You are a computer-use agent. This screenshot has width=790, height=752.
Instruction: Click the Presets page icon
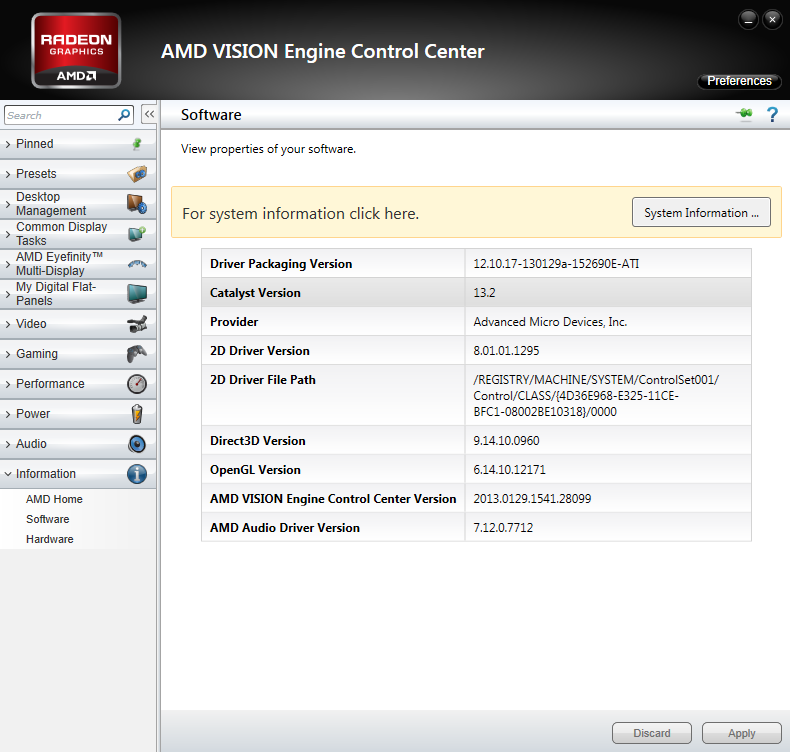[137, 174]
